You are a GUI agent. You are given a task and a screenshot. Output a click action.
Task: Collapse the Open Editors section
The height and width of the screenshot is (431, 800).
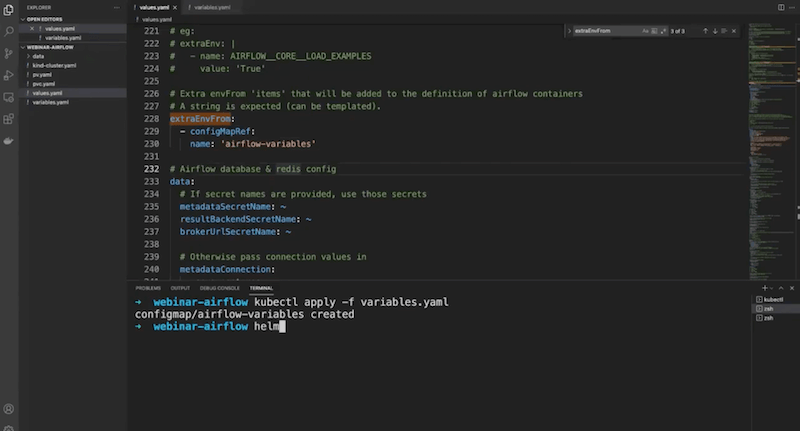click(x=44, y=18)
